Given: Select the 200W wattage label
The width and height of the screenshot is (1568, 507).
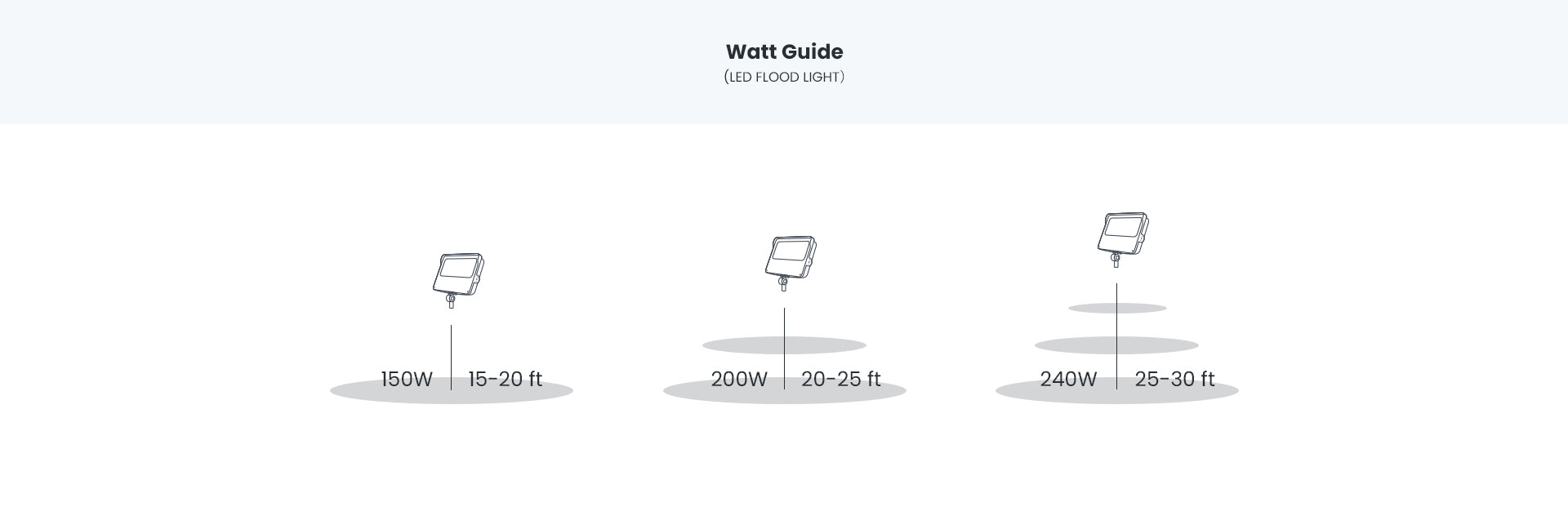Looking at the screenshot, I should coord(739,380).
